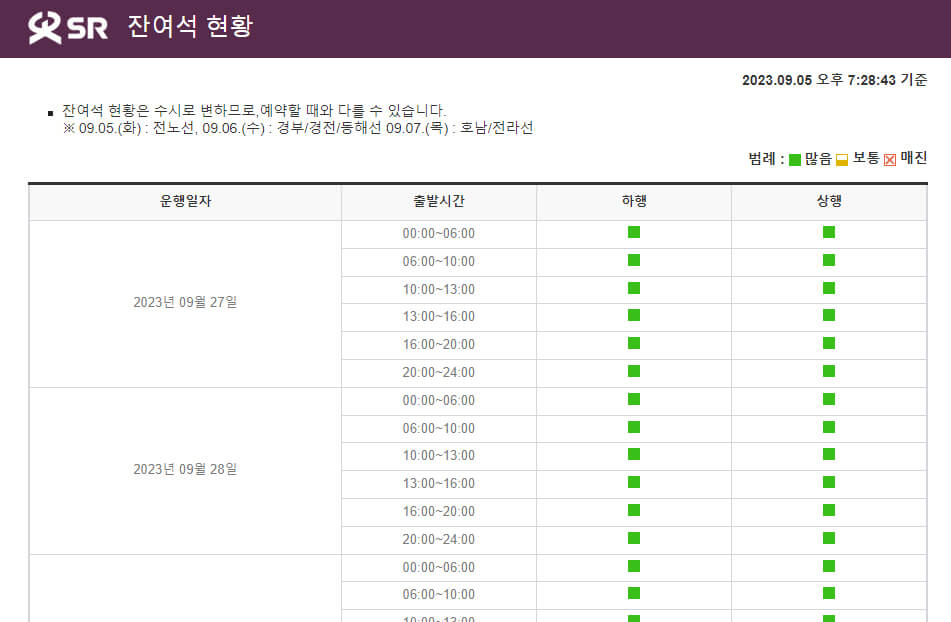Viewport: 951px width, 622px height.
Task: Click the 2023년 09월 28일 date cell
Action: tap(184, 469)
